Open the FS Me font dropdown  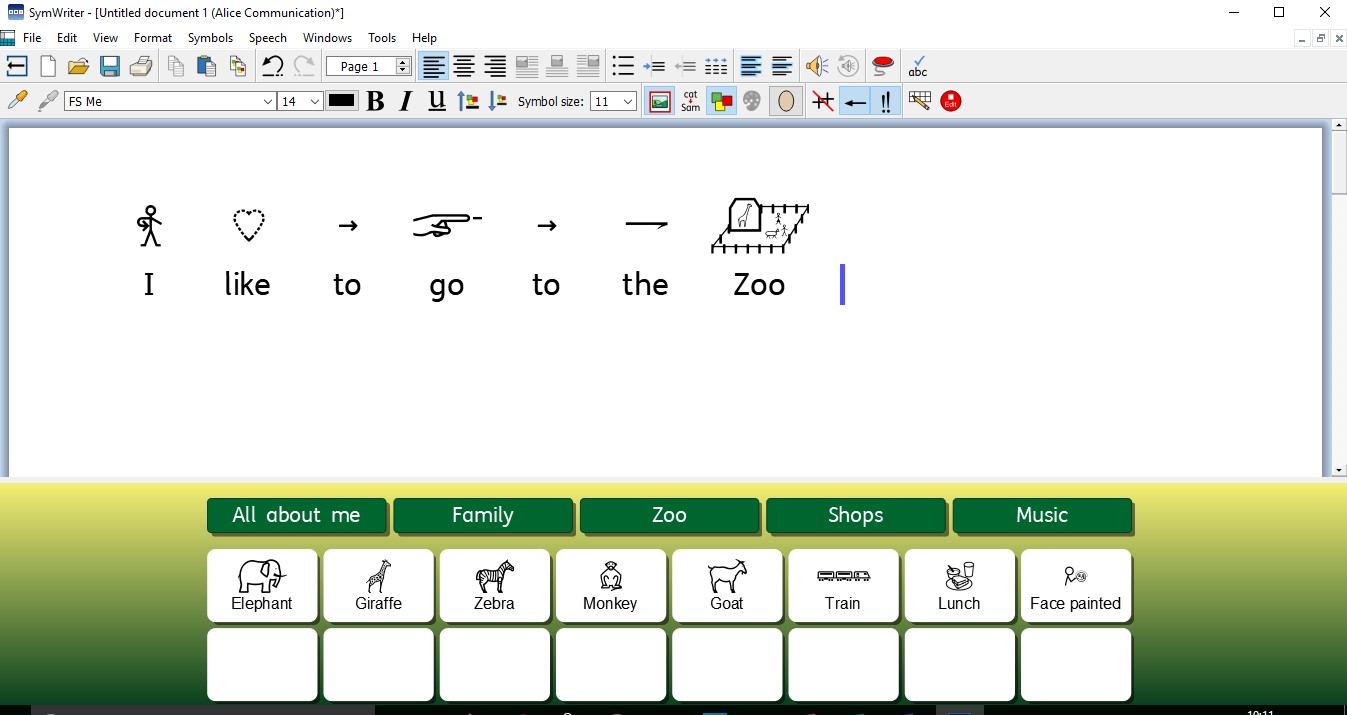pos(268,101)
